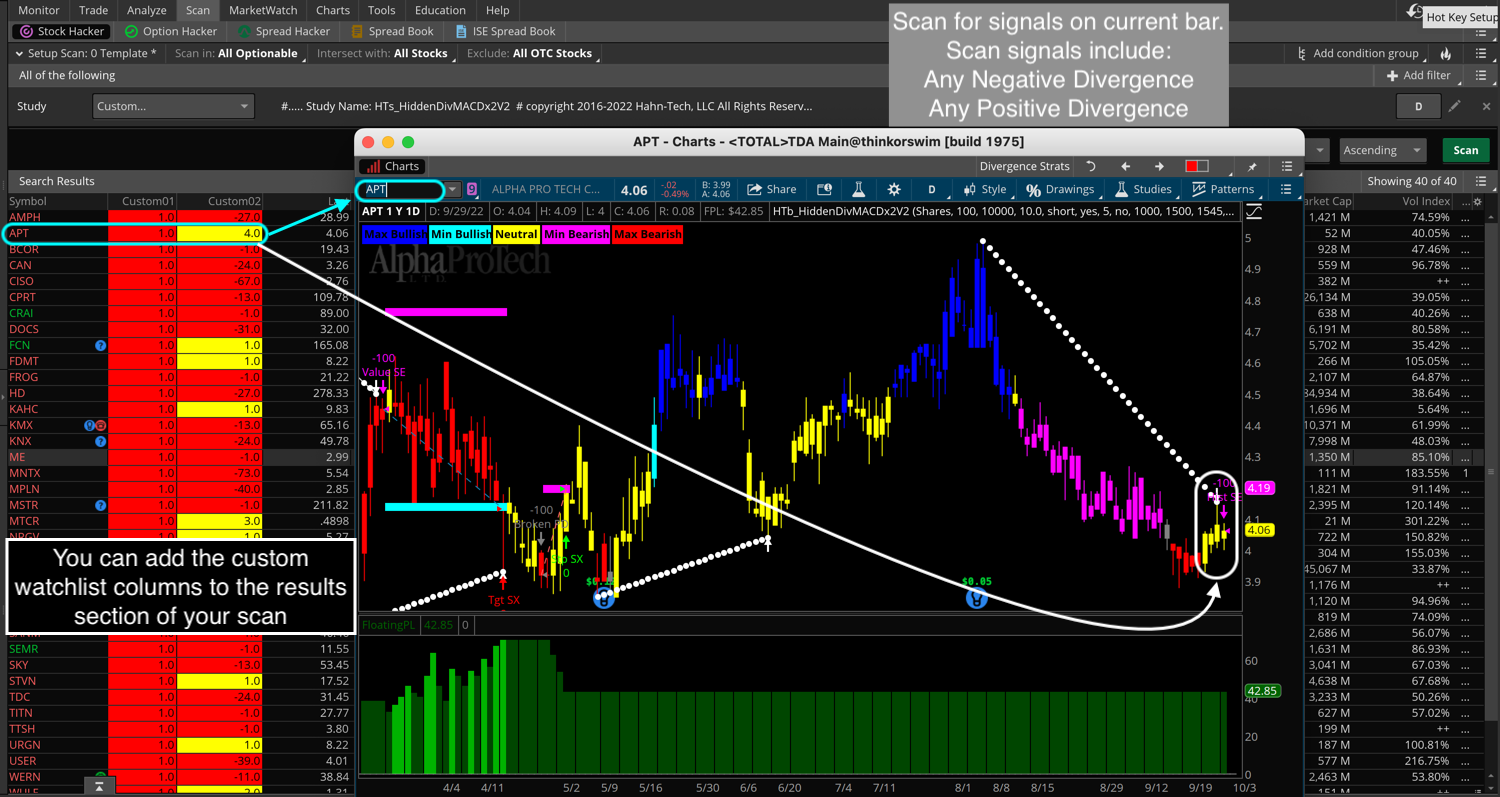Open chart settings gear icon

coord(893,189)
